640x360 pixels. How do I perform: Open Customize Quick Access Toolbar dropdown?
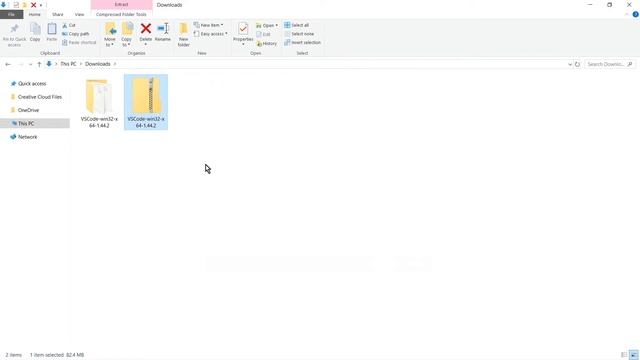(x=41, y=5)
